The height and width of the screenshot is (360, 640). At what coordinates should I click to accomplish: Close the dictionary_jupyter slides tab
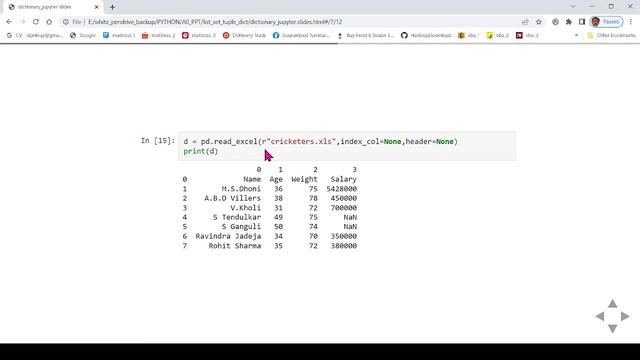point(97,7)
